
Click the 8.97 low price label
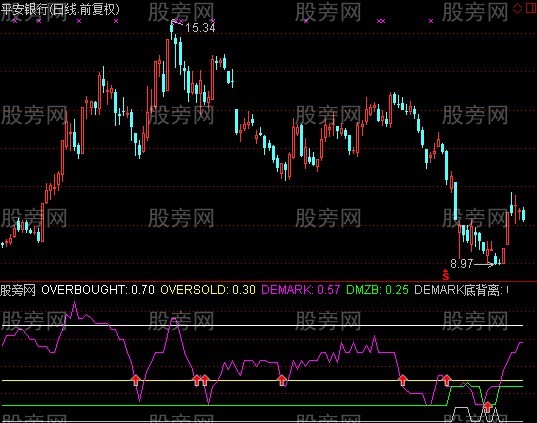pyautogui.click(x=461, y=263)
